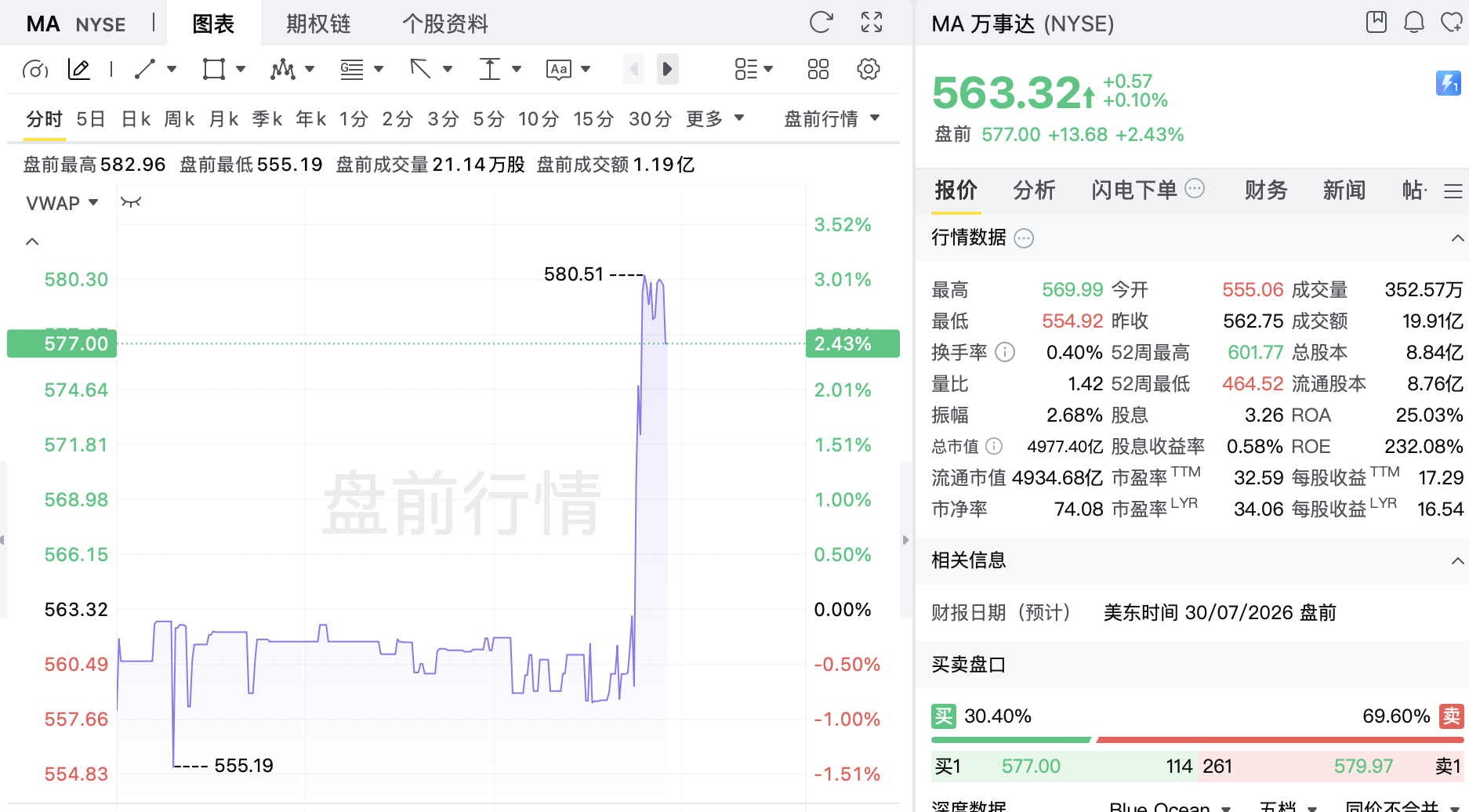Screen dimensions: 1469x812
Task: Step drawing toolbar forward arrow
Action: click(x=667, y=69)
